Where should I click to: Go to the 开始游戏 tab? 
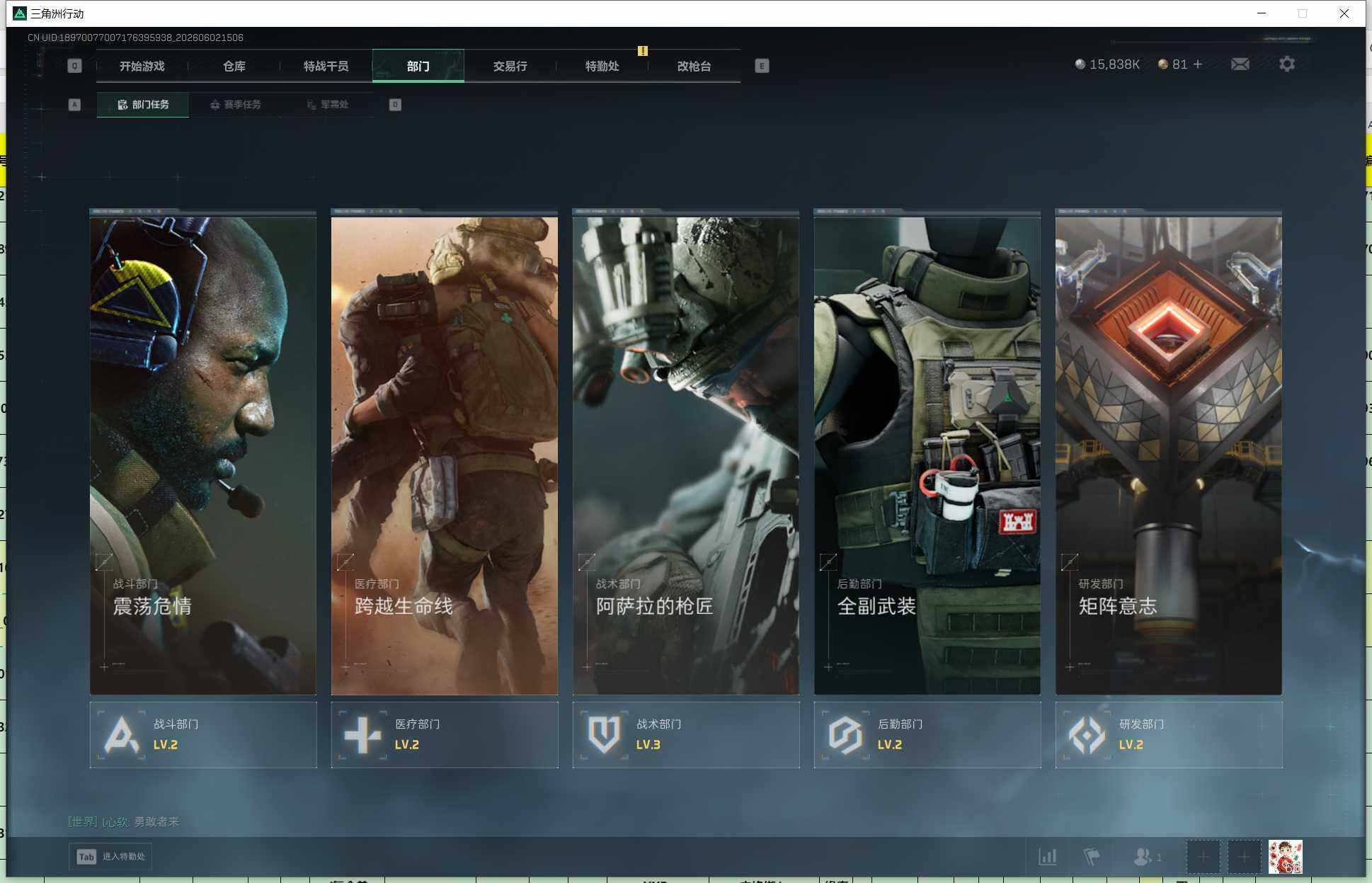point(142,66)
